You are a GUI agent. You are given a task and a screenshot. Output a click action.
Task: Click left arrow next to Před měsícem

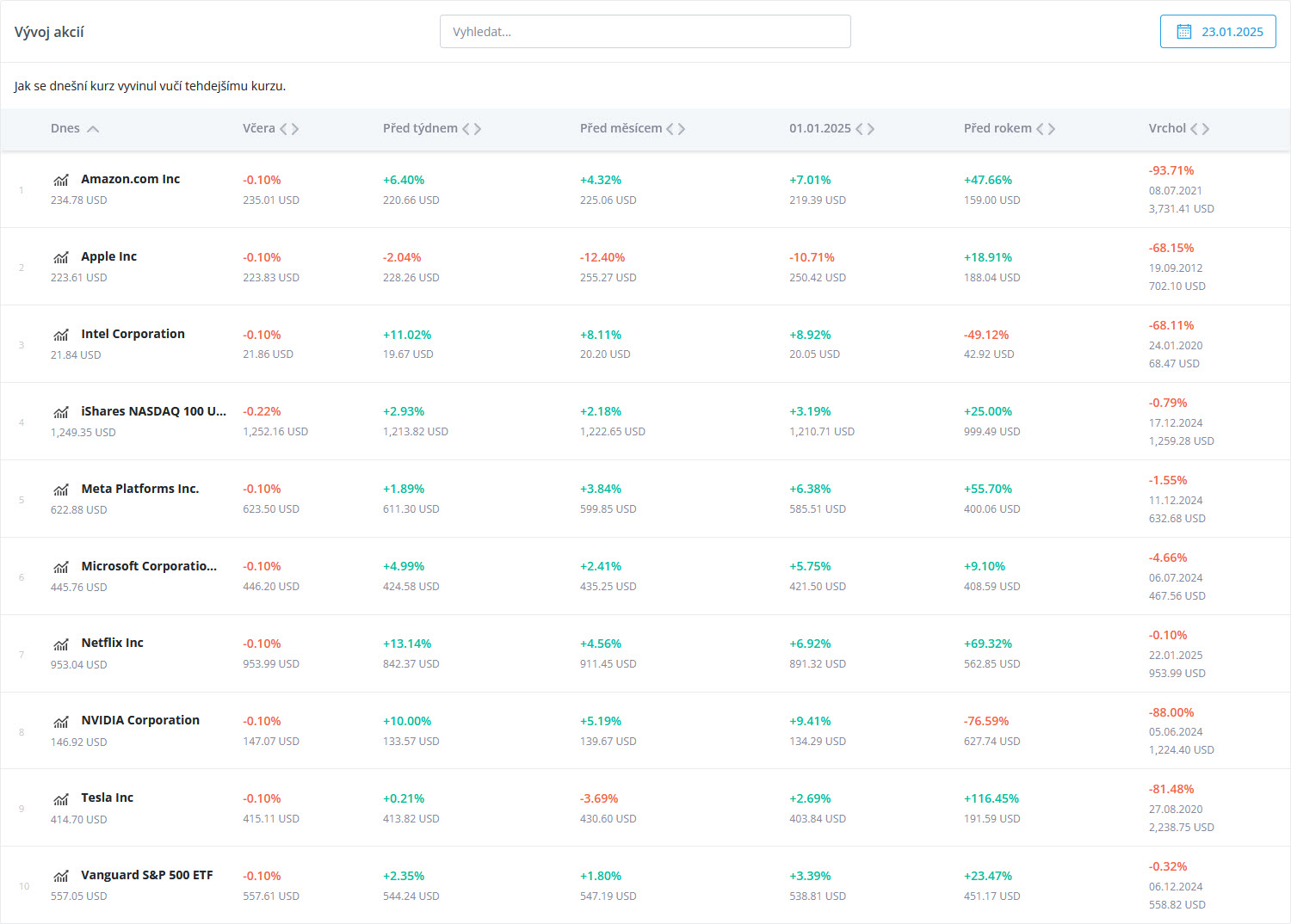coord(670,129)
